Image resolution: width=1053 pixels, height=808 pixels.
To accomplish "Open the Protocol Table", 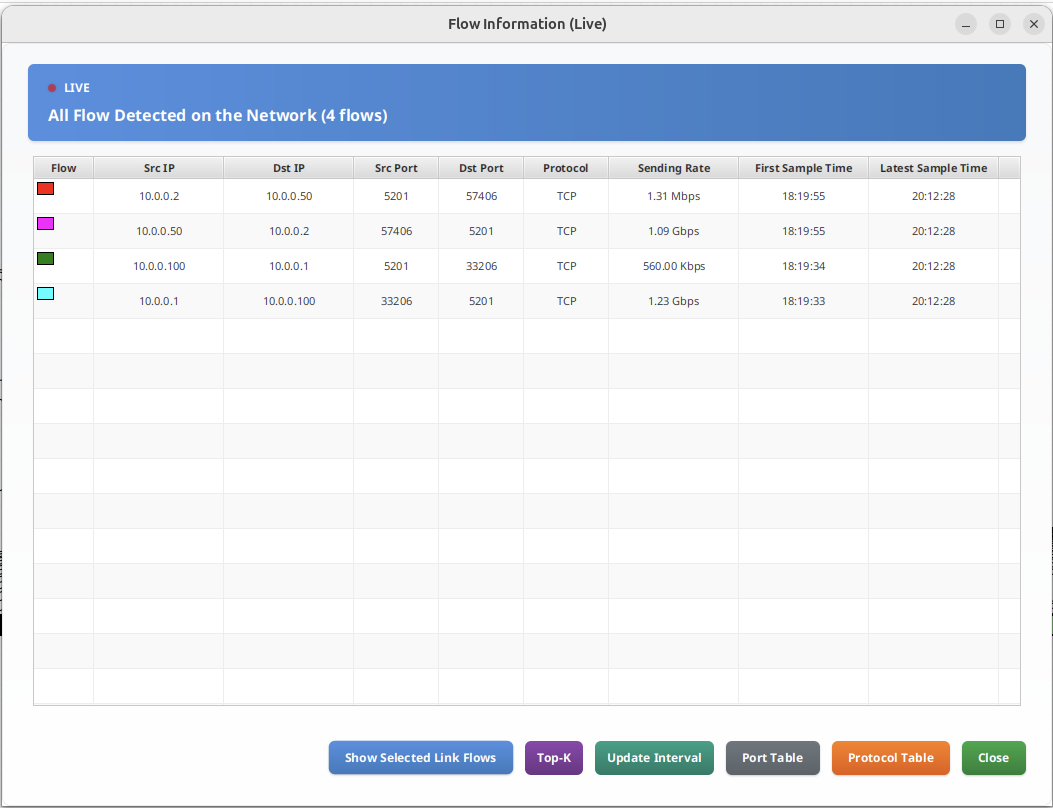I will click(890, 758).
